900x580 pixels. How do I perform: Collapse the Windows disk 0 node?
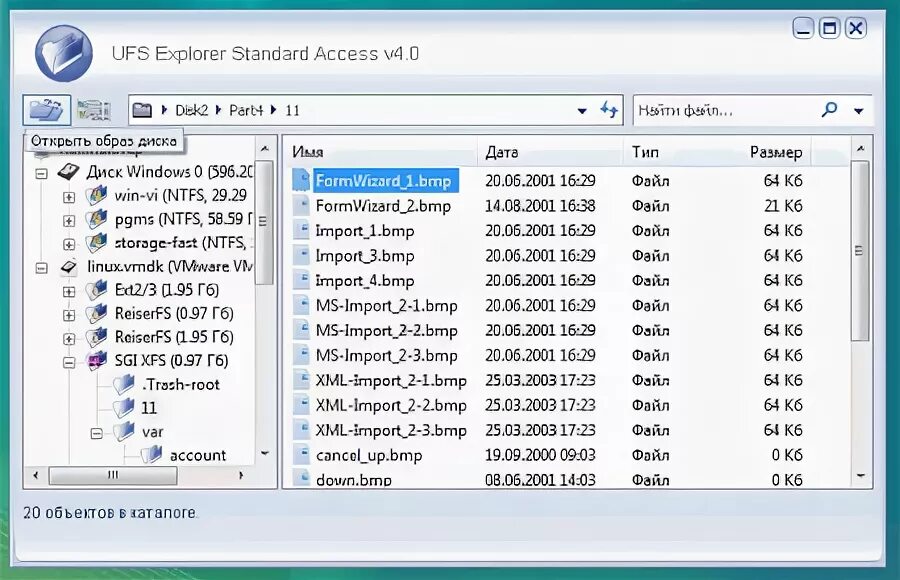click(41, 173)
